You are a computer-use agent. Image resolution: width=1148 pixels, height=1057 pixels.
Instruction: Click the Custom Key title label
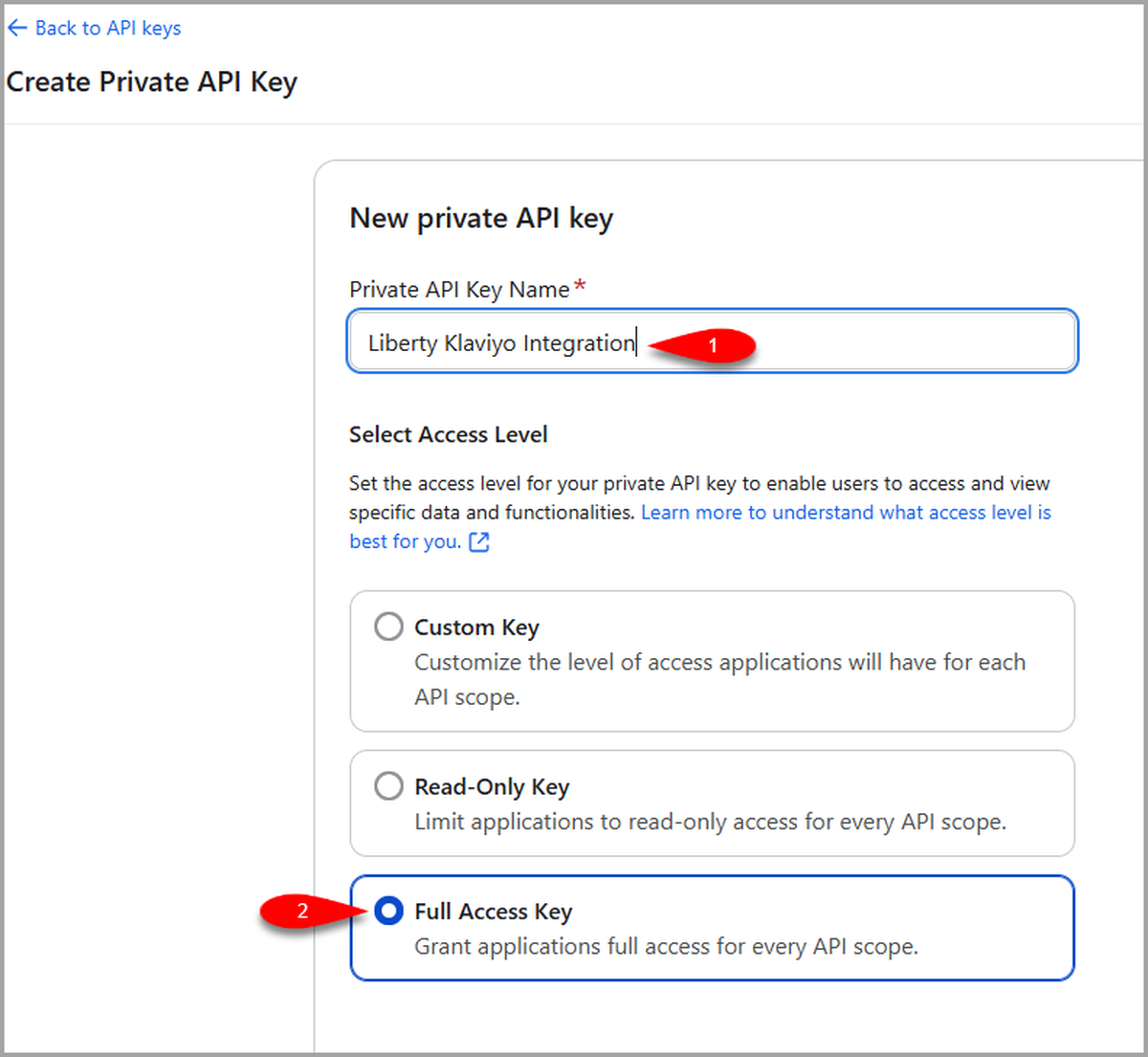[476, 628]
